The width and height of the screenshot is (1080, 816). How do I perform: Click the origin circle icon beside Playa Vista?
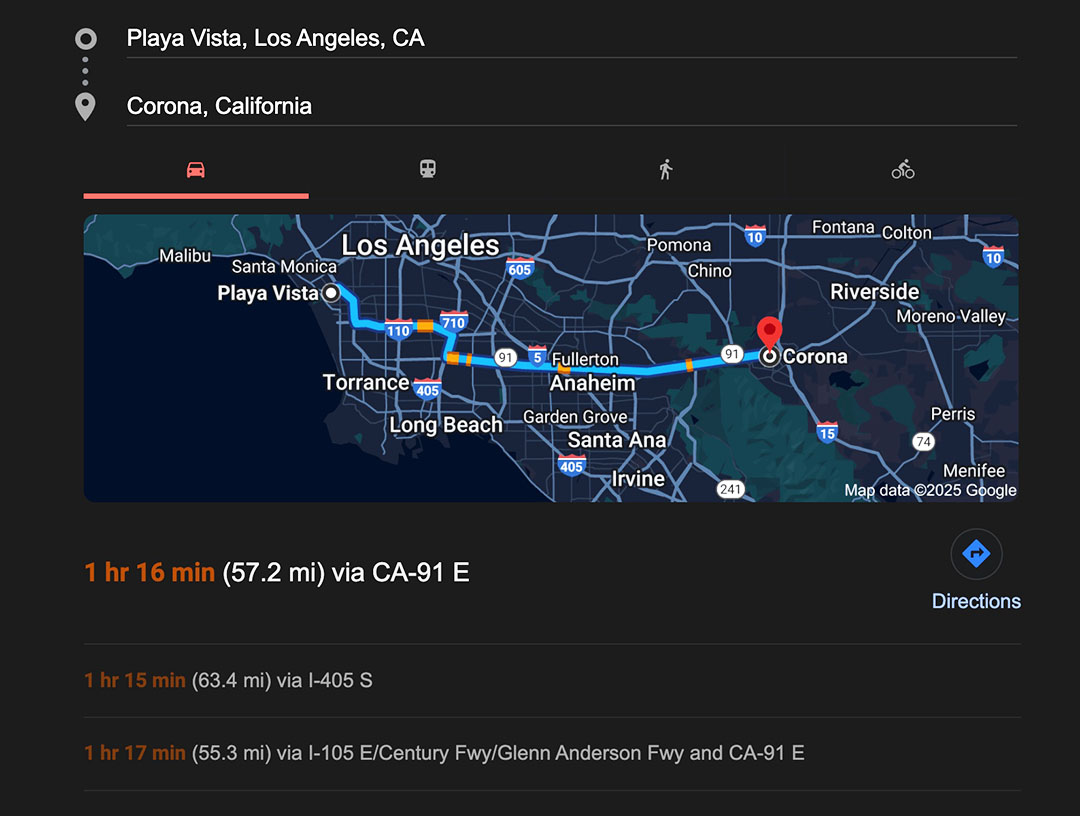(86, 39)
